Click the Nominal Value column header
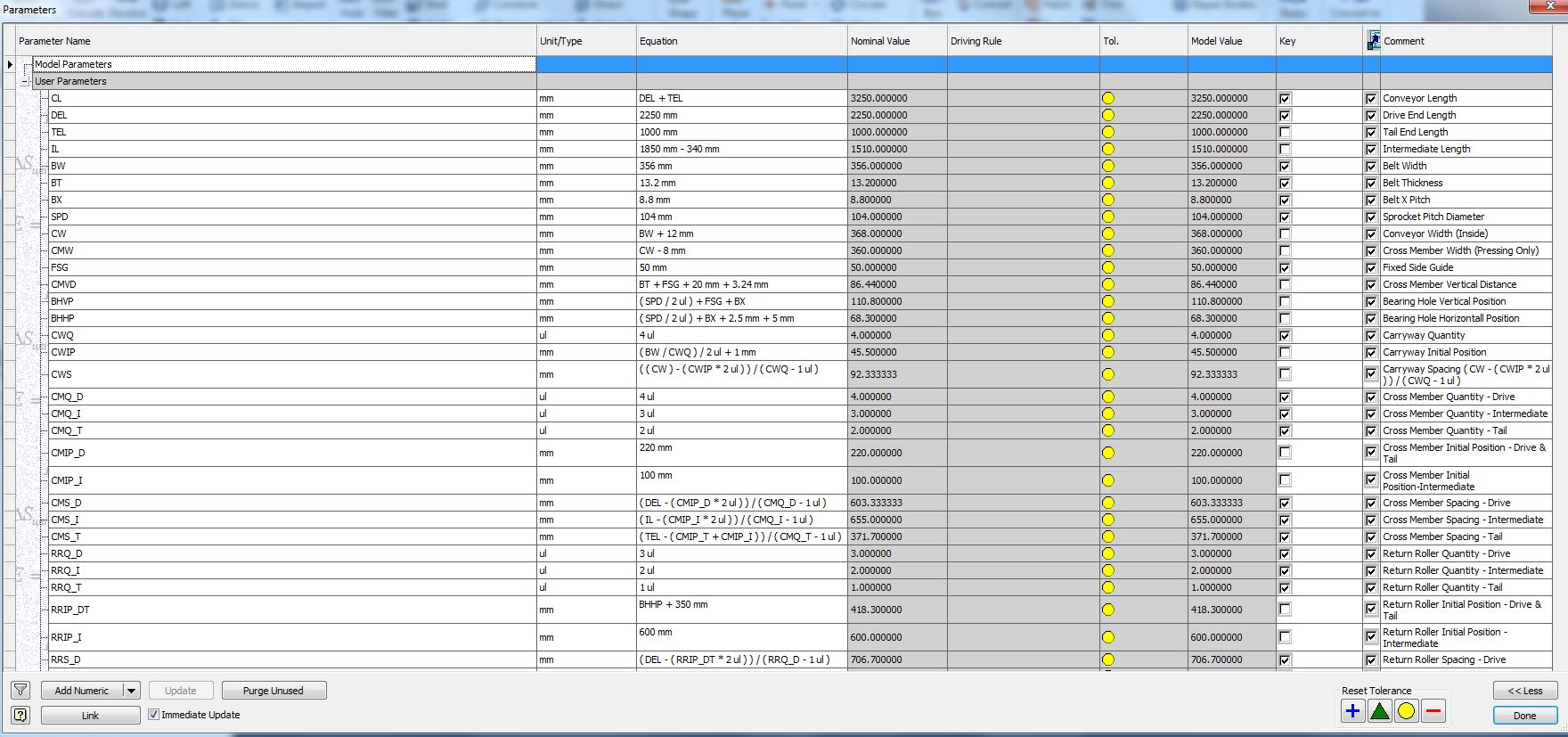The image size is (1568, 737). click(897, 41)
